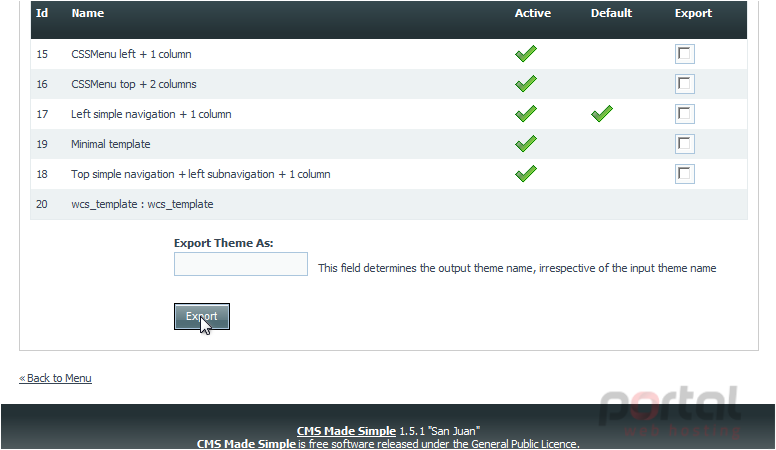The image size is (776, 450).
Task: Enable Export for Left simple navigation + 1 column
Action: point(684,114)
